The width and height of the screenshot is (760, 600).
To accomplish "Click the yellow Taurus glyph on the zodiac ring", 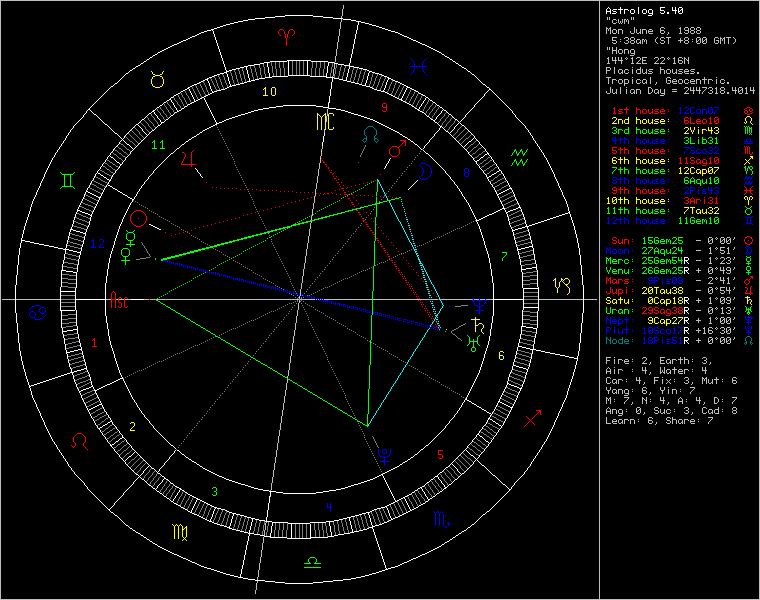I will (158, 79).
